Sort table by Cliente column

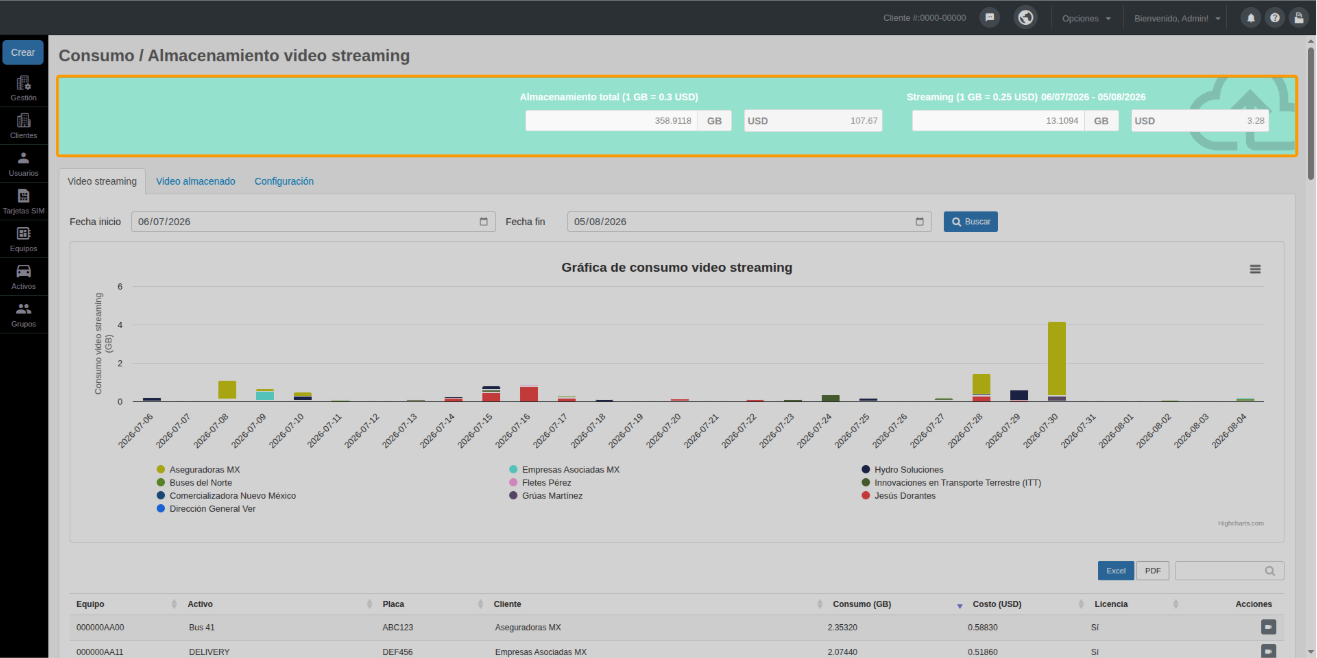click(656, 604)
